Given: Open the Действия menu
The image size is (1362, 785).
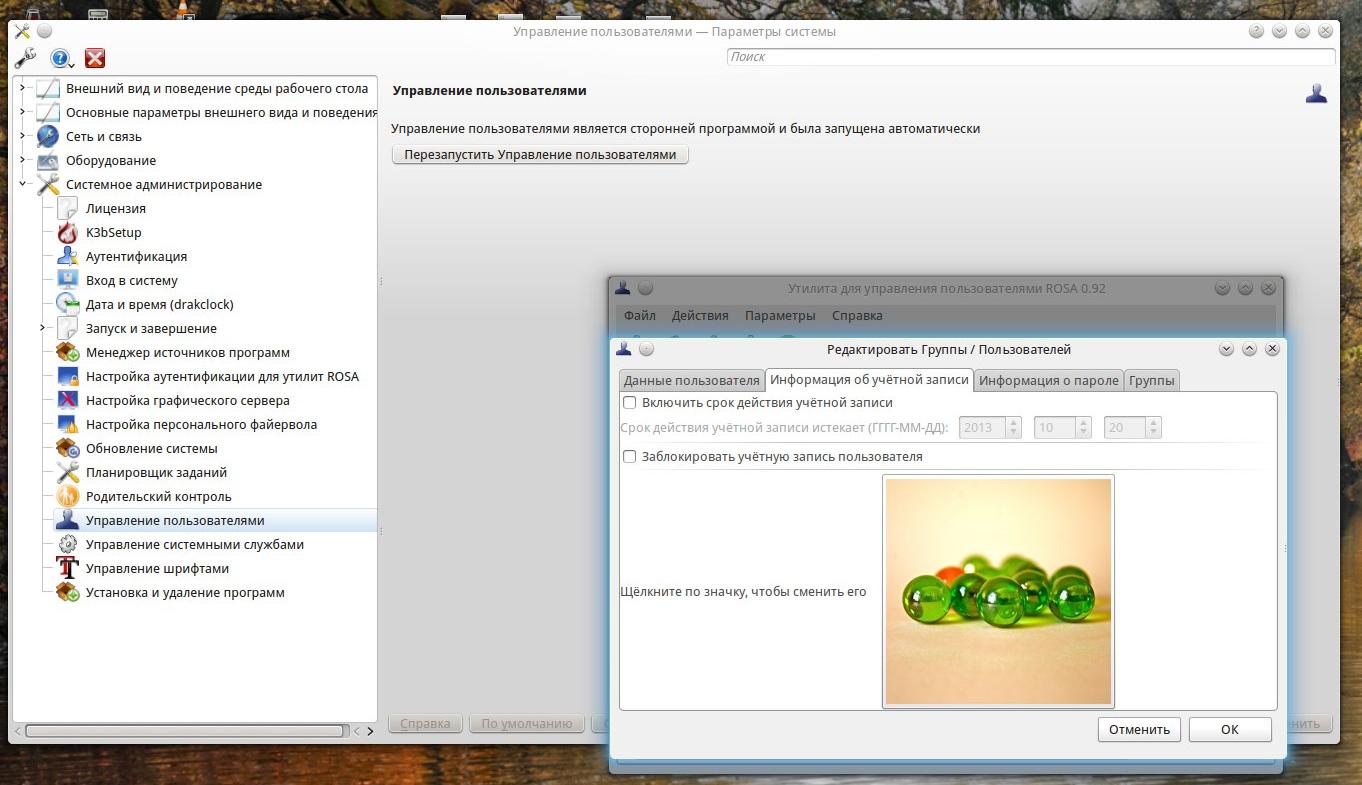Looking at the screenshot, I should click(700, 316).
